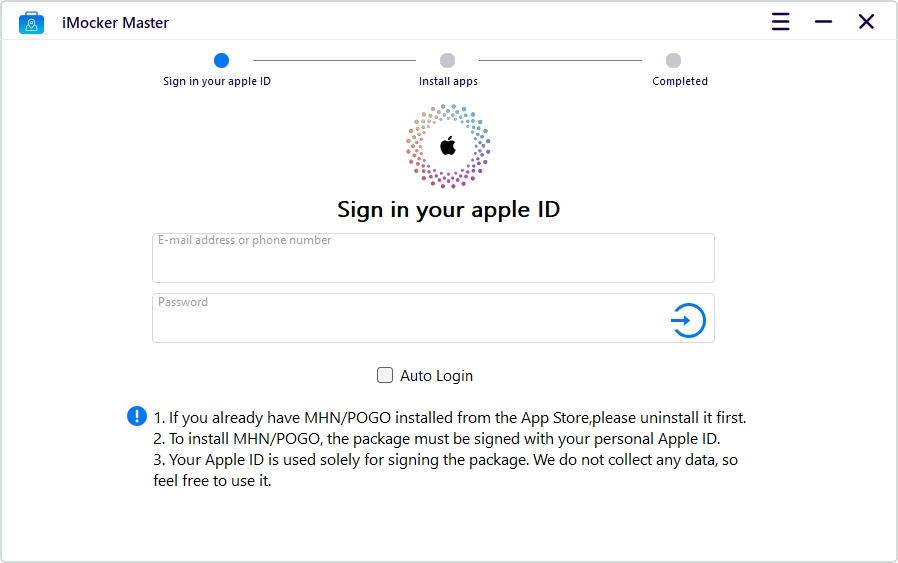Click the 'Completed' step label
The image size is (898, 563).
point(680,81)
